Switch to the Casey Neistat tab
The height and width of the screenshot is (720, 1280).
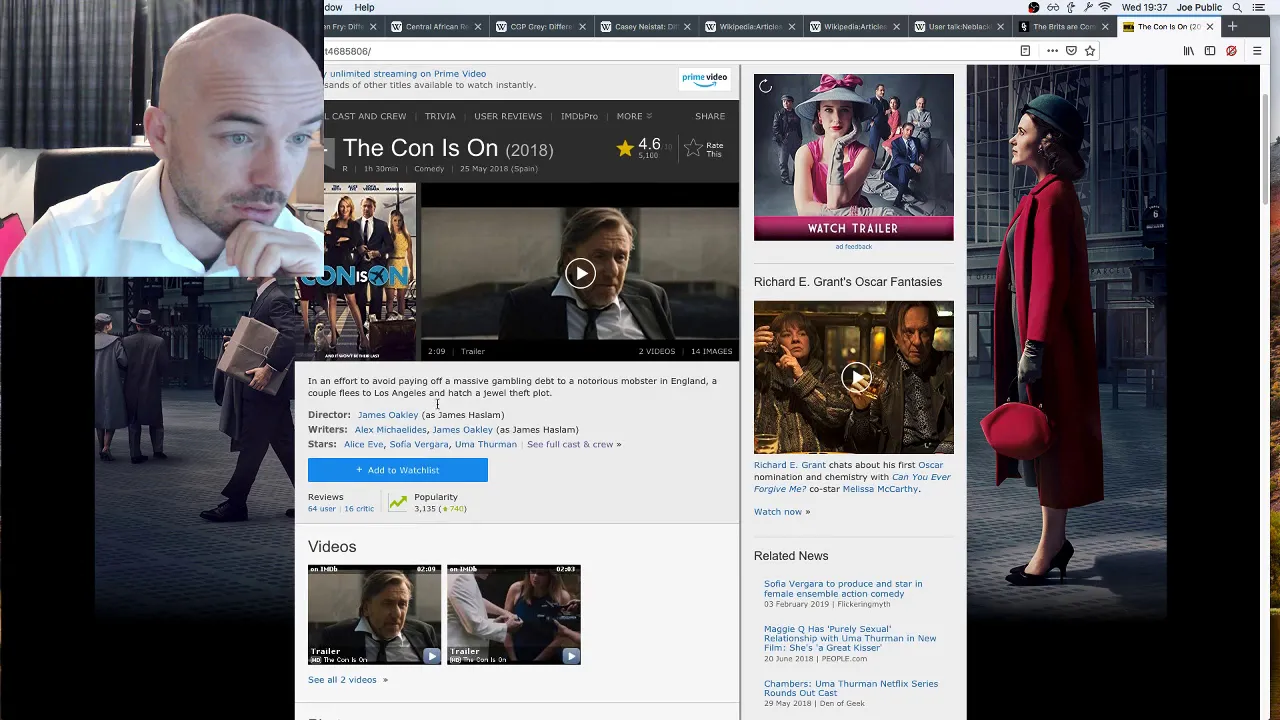pyautogui.click(x=645, y=27)
